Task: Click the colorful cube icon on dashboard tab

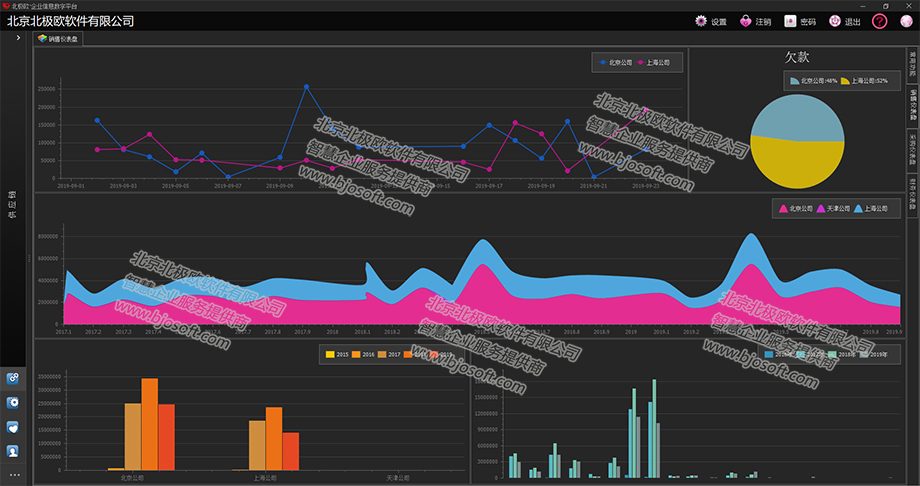Action: [42, 38]
